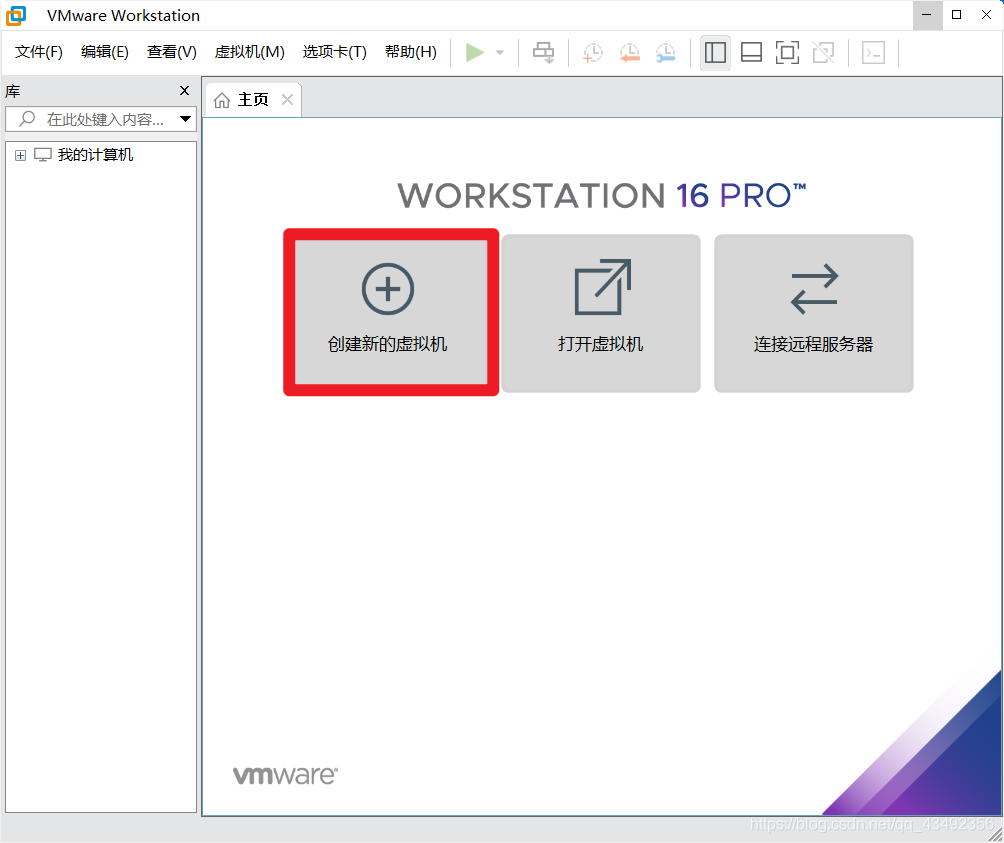Close the 库 library panel
The image size is (1004, 843).
click(184, 91)
